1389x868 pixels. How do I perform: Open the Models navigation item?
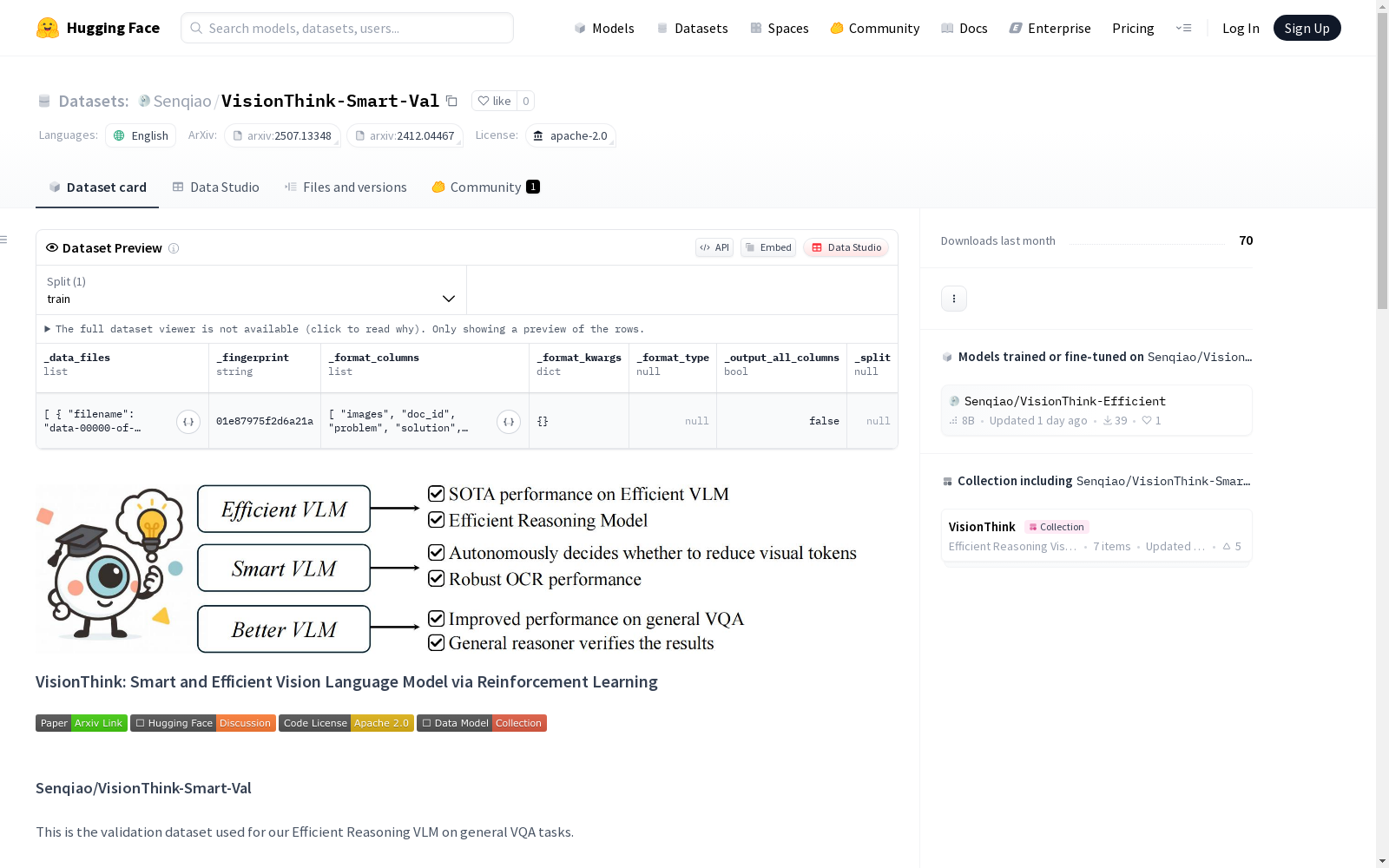[x=604, y=28]
